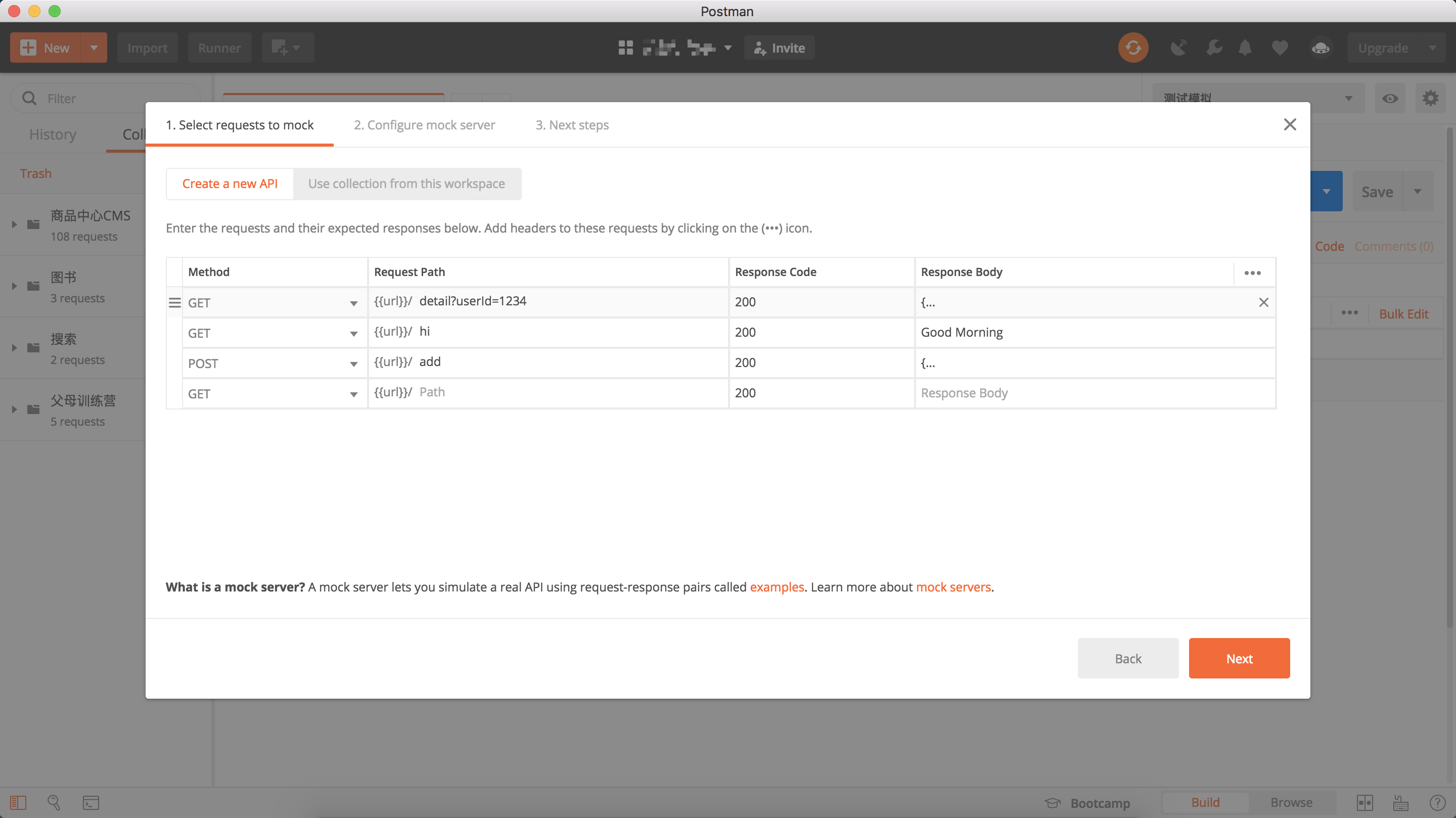Click the ellipsis beside Bulk Edit
This screenshot has height=818, width=1456.
pos(1349,312)
